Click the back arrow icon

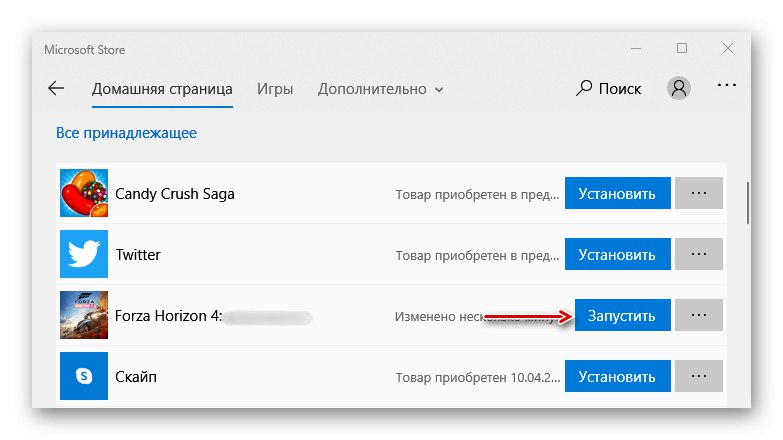click(56, 88)
